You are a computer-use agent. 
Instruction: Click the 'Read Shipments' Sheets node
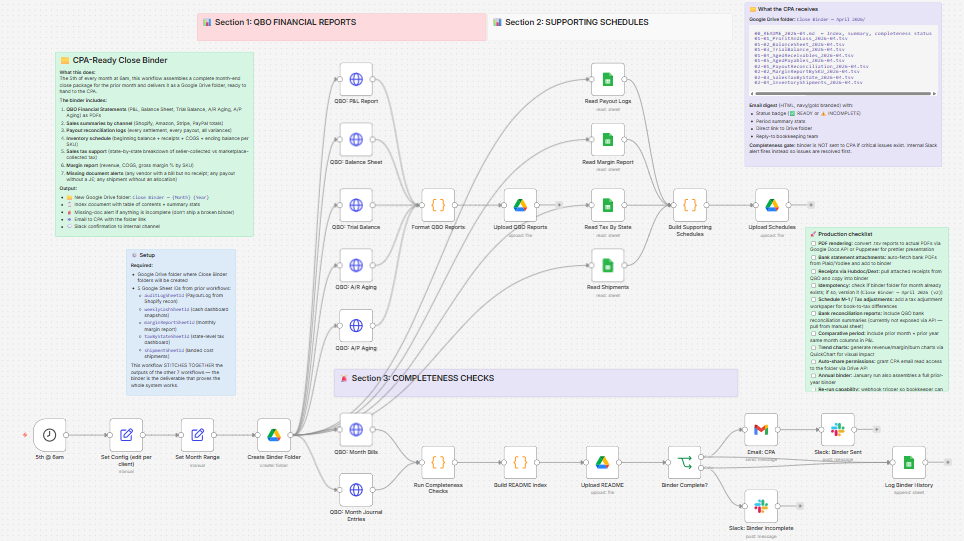(607, 265)
